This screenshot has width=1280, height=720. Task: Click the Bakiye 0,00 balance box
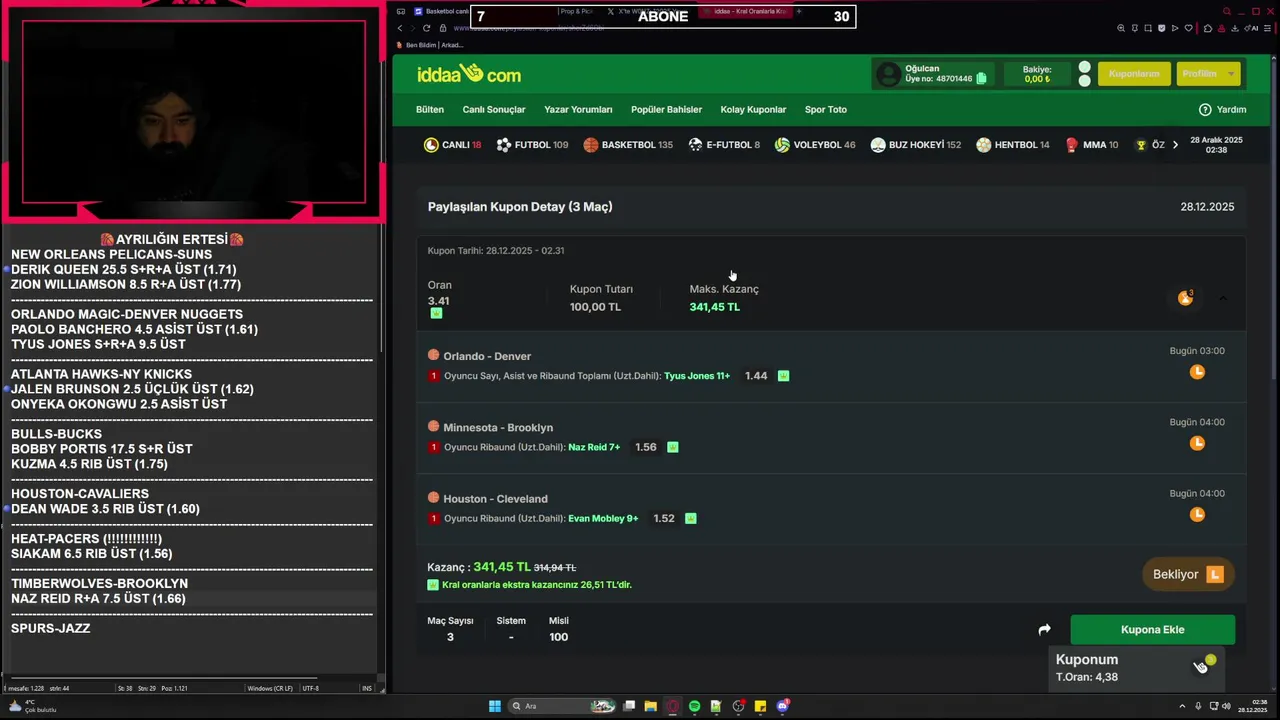pos(1037,74)
